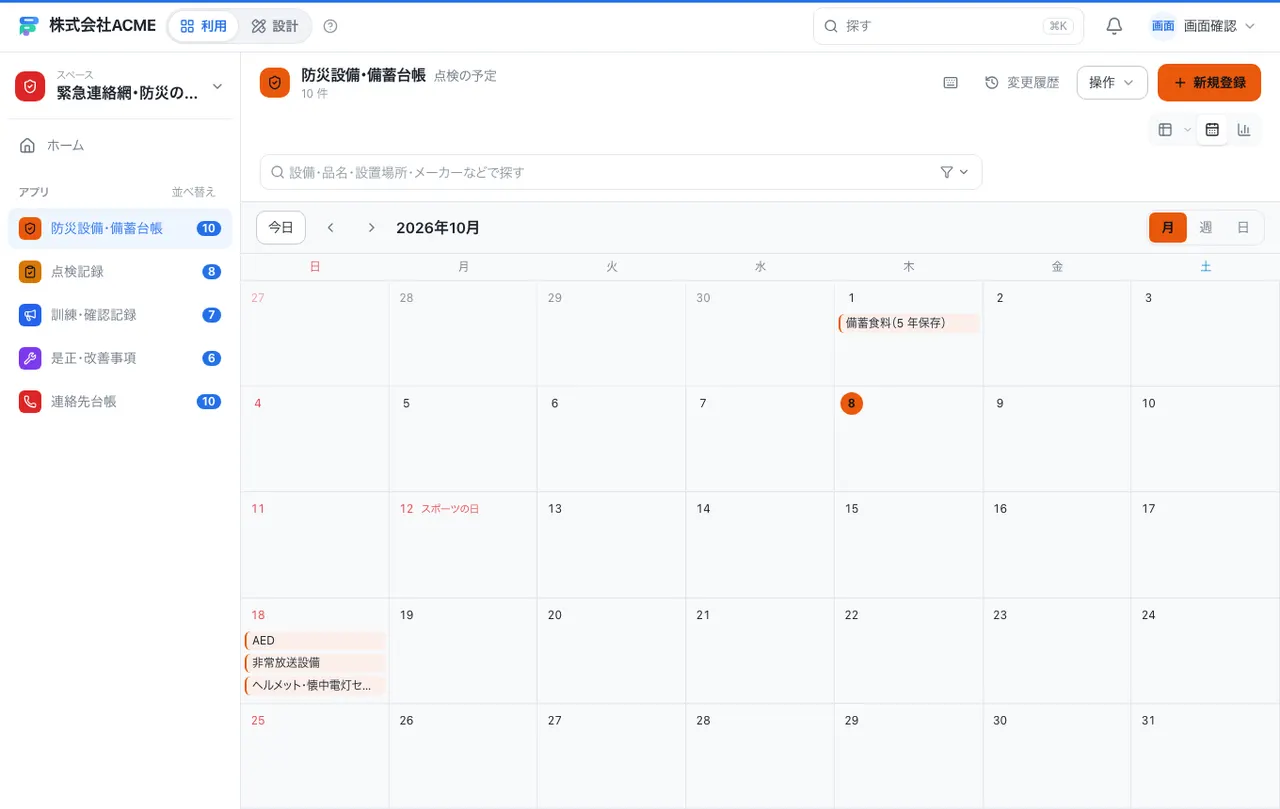Open the 非常放送設備 calendar event
This screenshot has width=1280, height=809.
(314, 663)
